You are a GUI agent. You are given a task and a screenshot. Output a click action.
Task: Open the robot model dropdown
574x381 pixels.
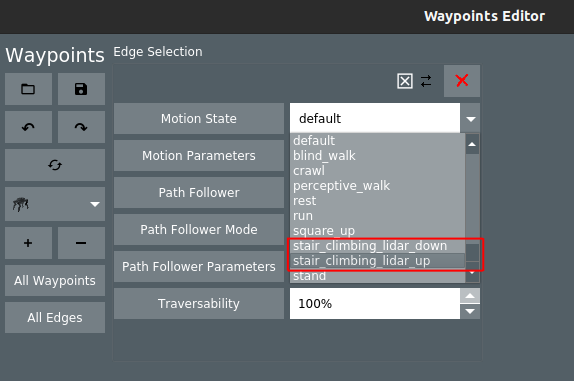coord(55,204)
